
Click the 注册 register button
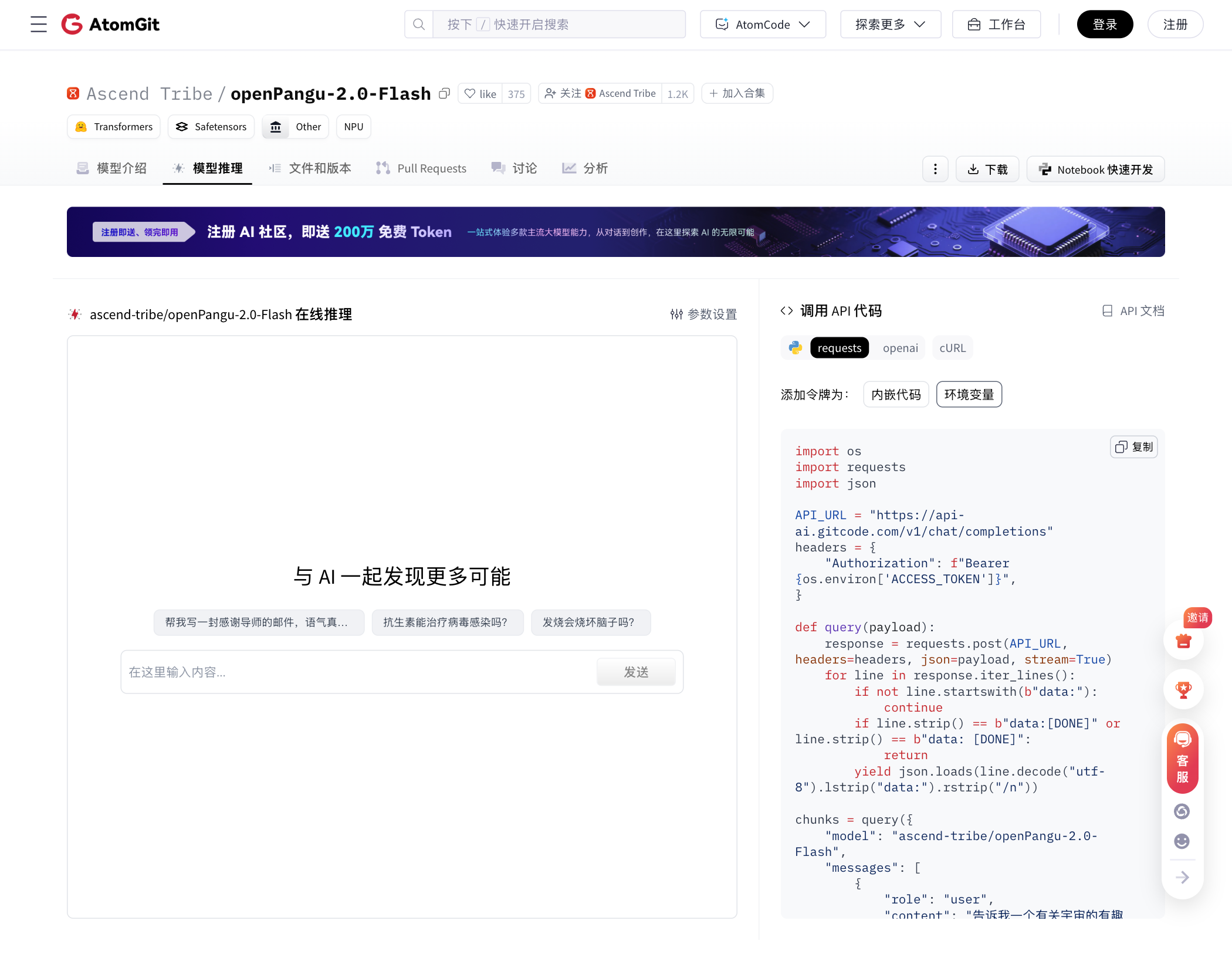click(x=1175, y=24)
